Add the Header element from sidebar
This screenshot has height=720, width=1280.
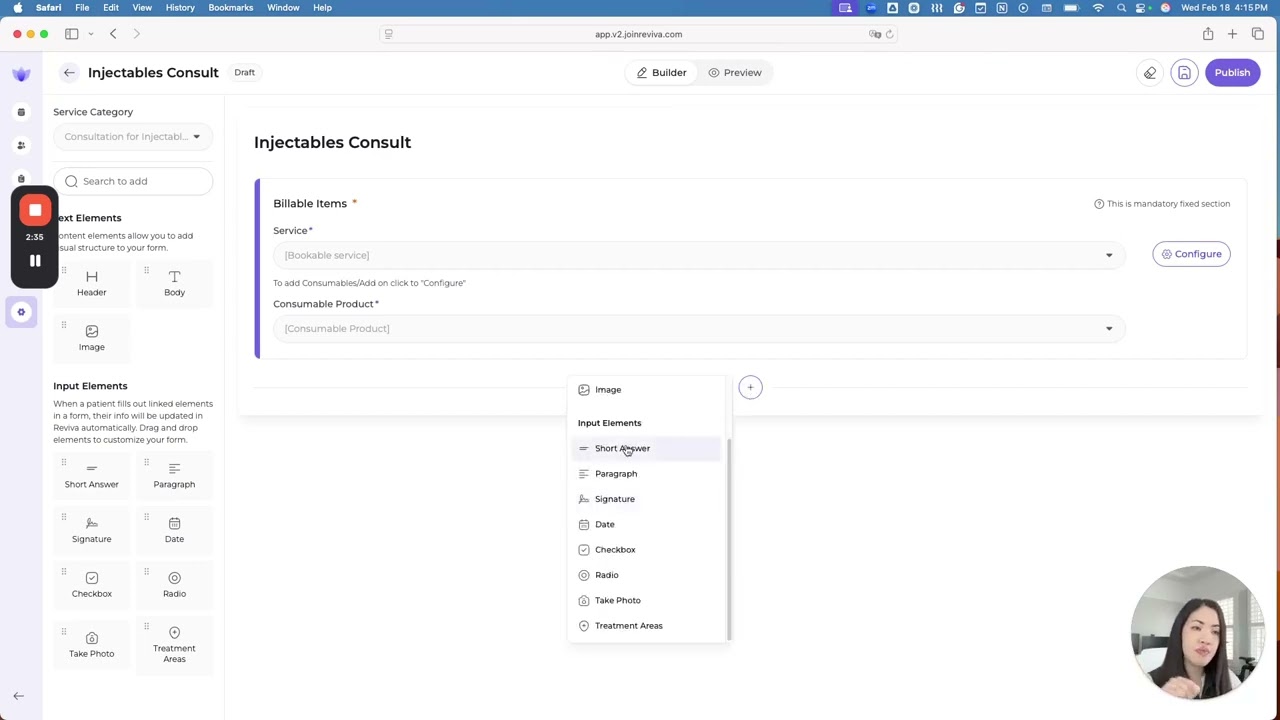91,284
